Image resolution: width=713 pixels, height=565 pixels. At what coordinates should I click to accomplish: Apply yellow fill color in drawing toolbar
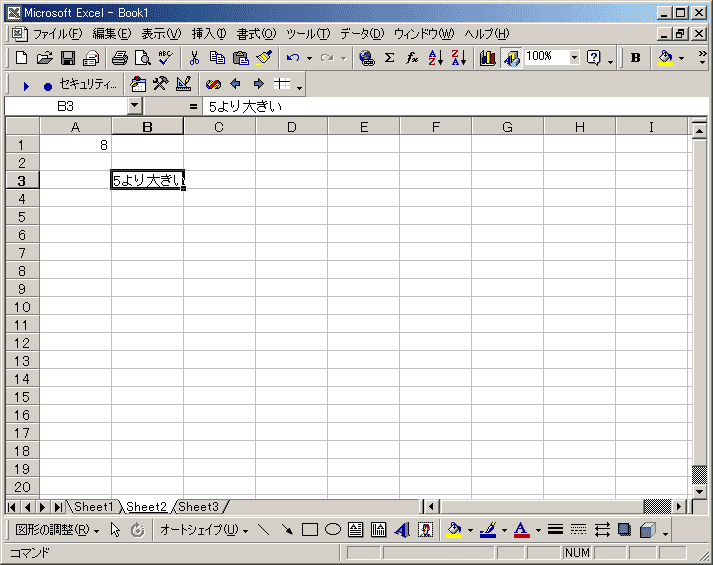coord(454,530)
